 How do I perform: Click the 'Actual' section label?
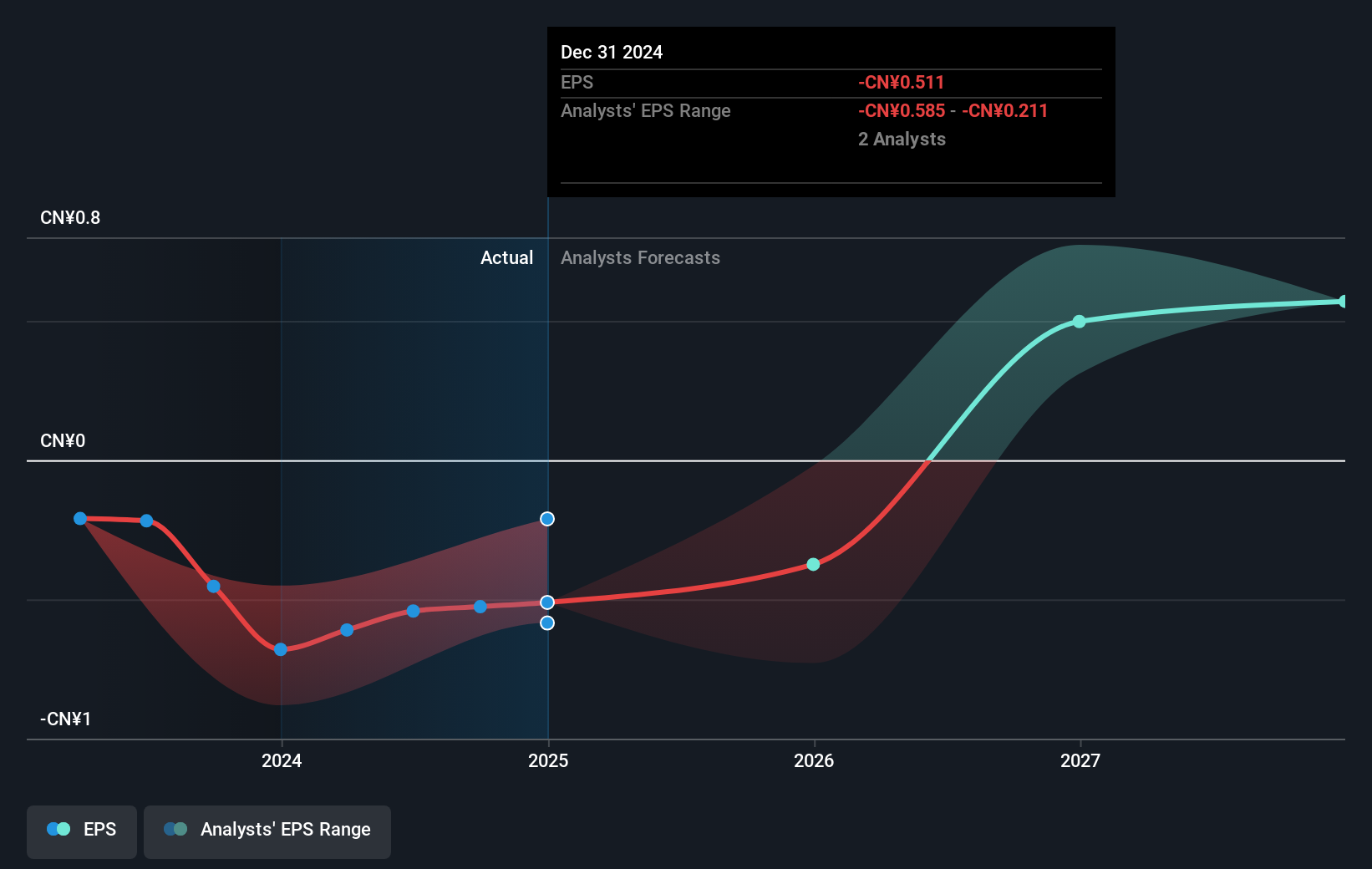click(506, 258)
